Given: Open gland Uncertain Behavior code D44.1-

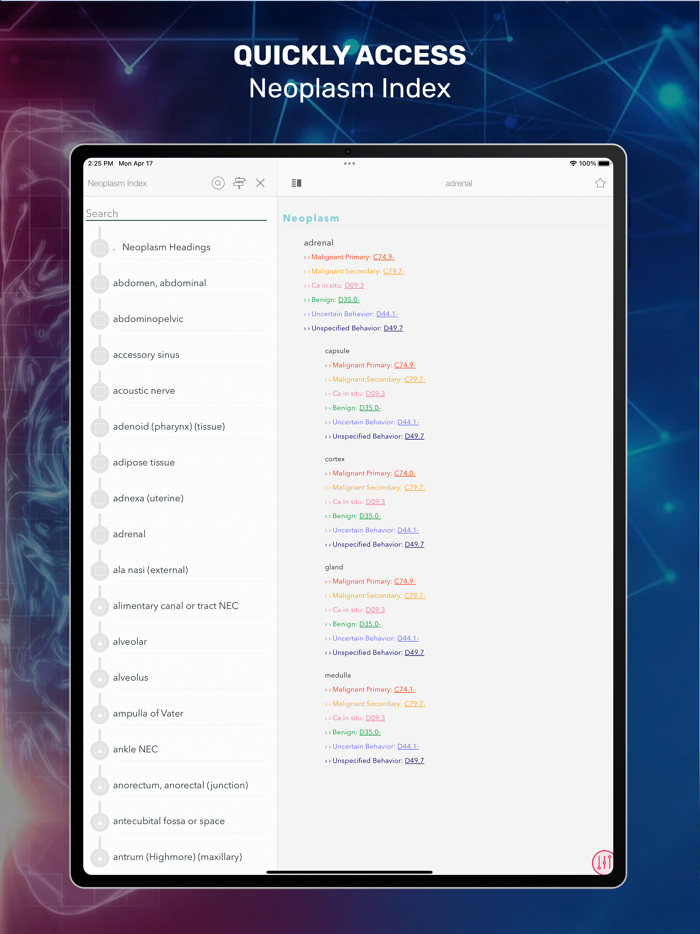Looking at the screenshot, I should coord(408,639).
